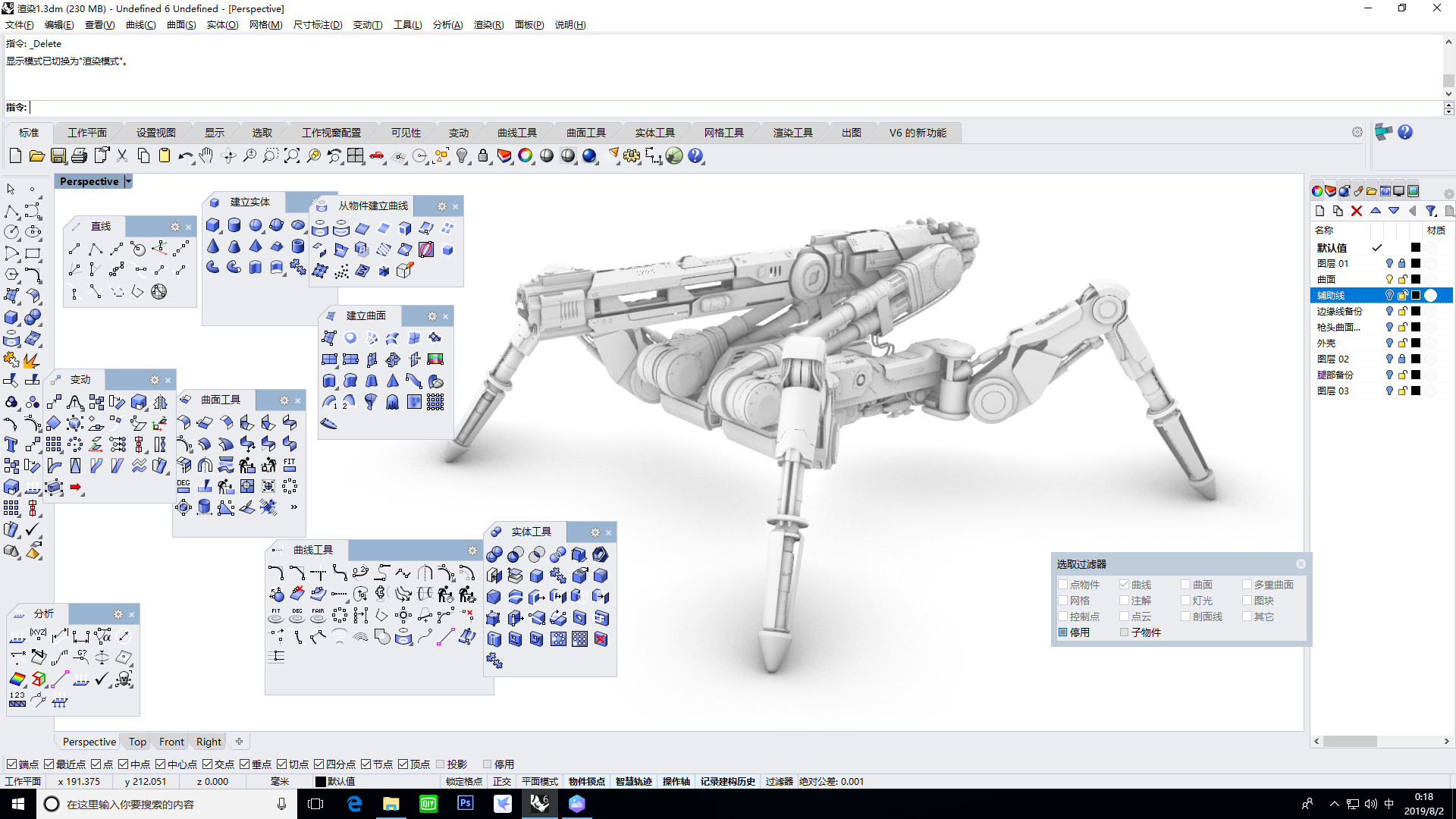1456x819 pixels.
Task: Move the selected layer up with the triangle icon
Action: coord(1376,211)
